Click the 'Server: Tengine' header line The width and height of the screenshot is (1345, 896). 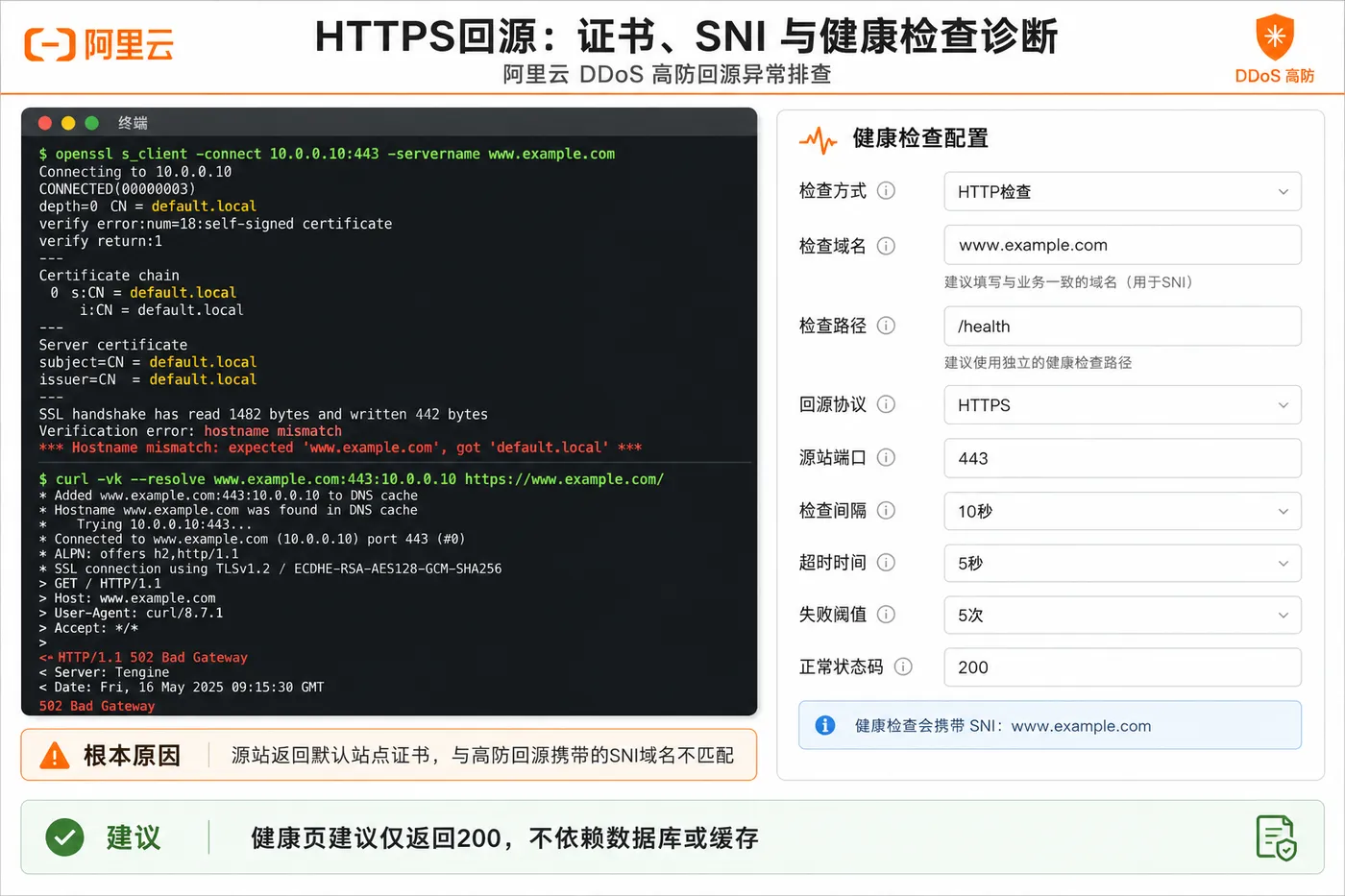[x=104, y=672]
